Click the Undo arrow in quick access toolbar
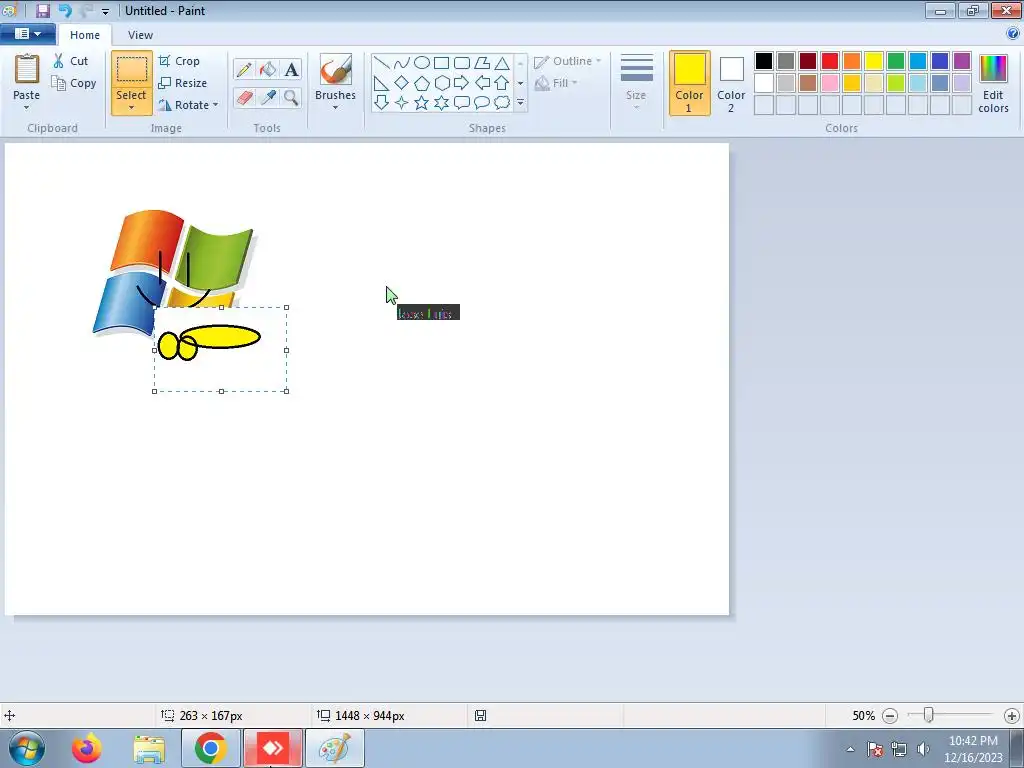Image resolution: width=1024 pixels, height=768 pixels. coord(65,10)
